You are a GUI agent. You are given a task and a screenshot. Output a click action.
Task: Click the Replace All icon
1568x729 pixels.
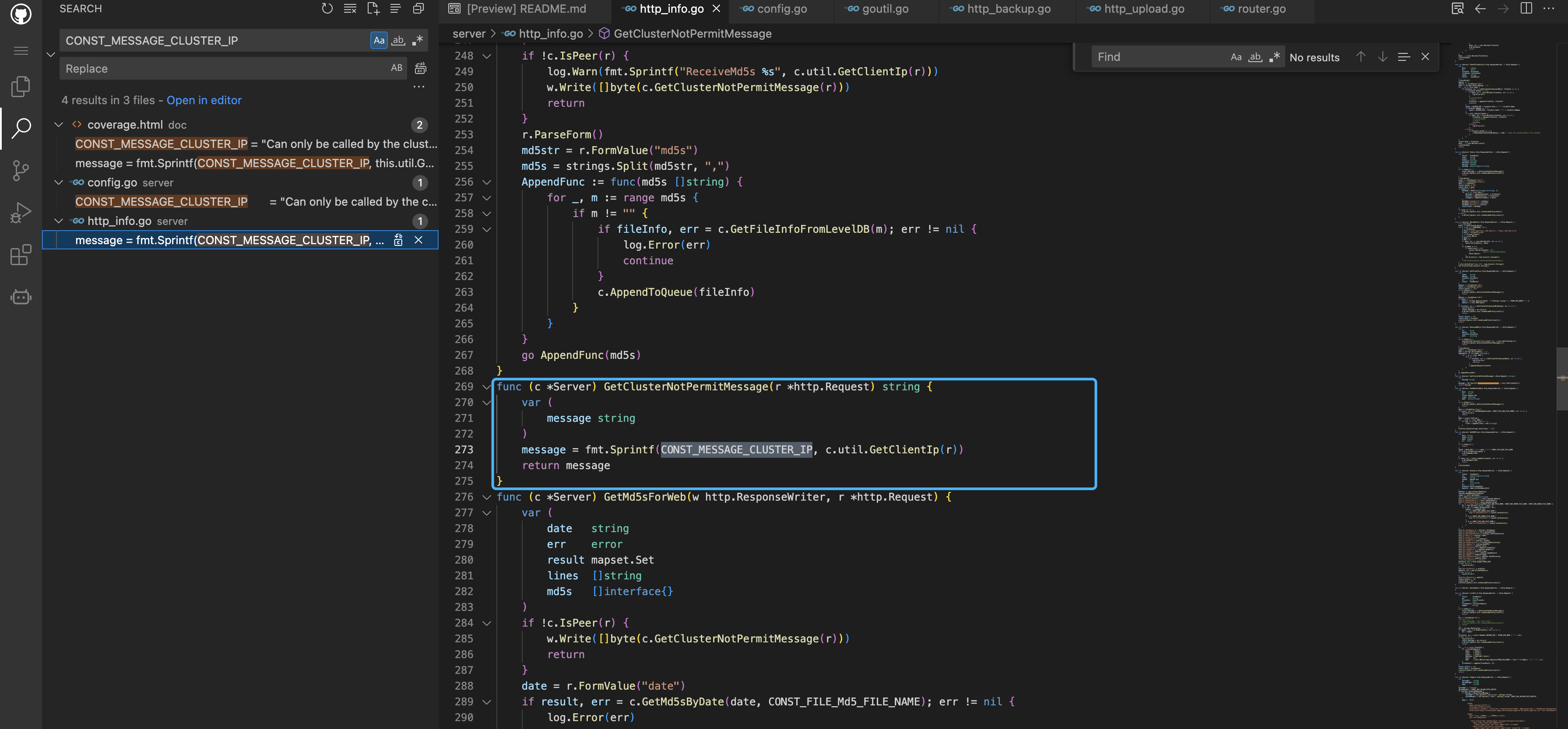point(420,68)
